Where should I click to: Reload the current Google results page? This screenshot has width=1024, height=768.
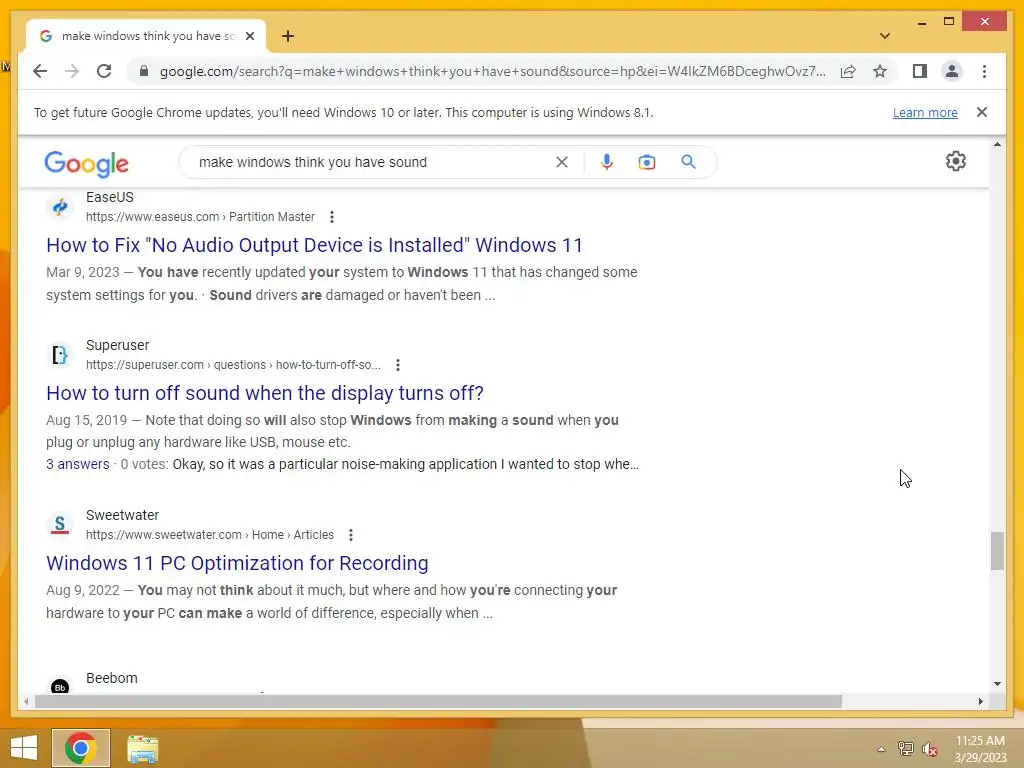tap(104, 71)
